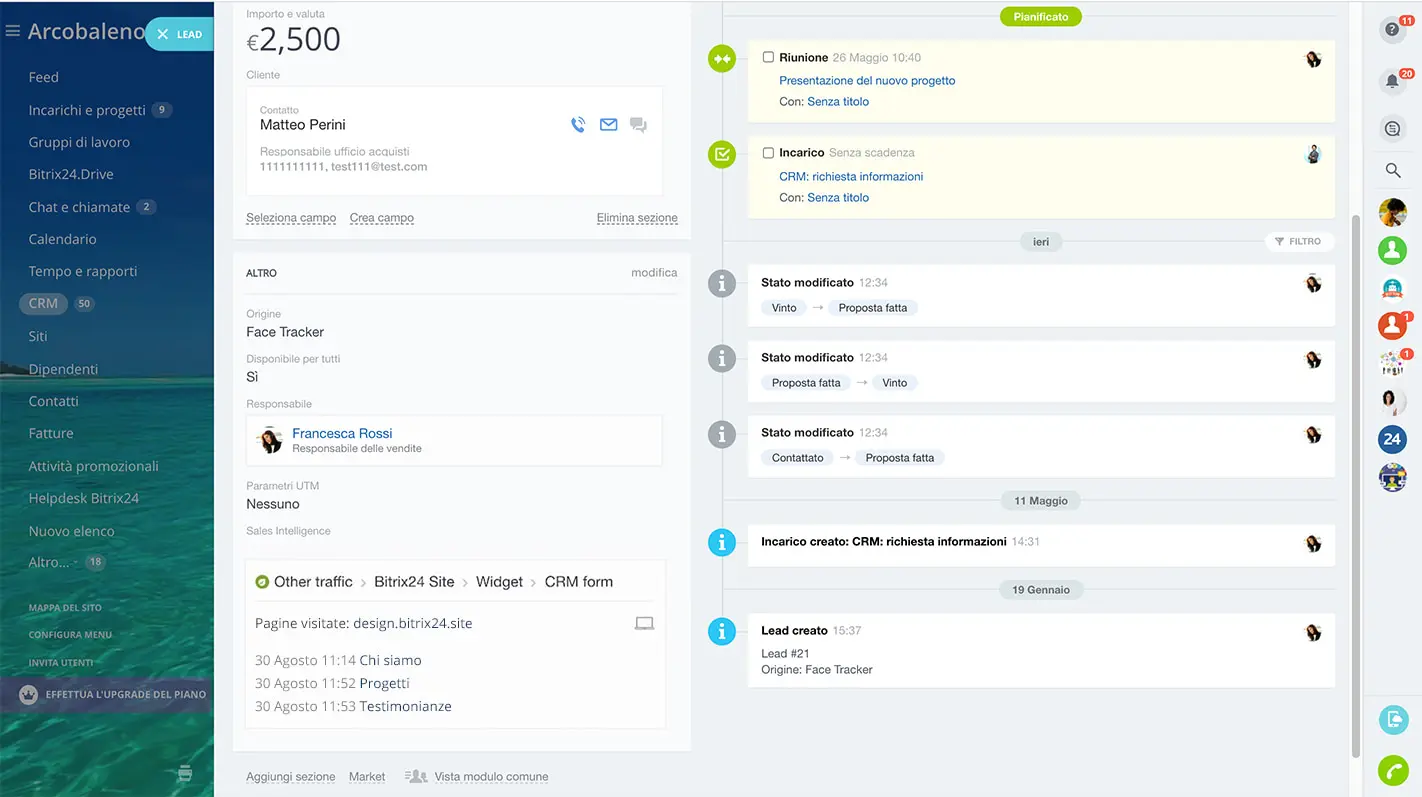Click the Vista modulo comune people icon
1422x797 pixels.
(416, 776)
